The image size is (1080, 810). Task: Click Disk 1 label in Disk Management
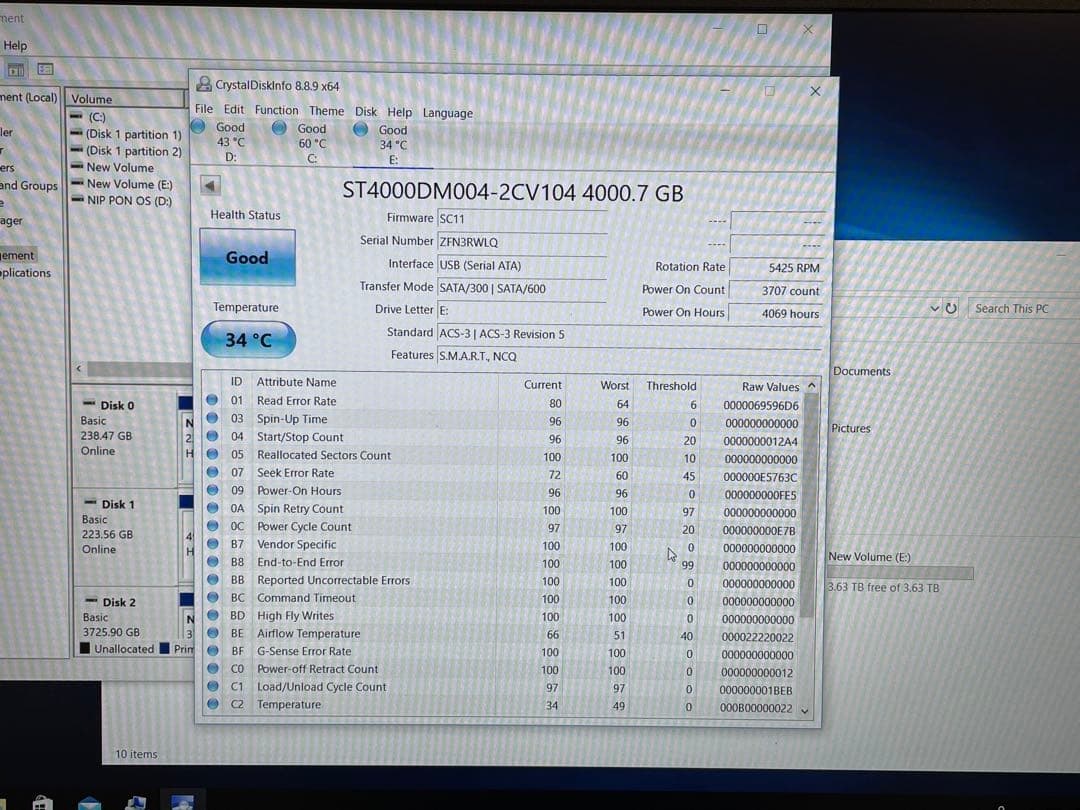point(118,504)
